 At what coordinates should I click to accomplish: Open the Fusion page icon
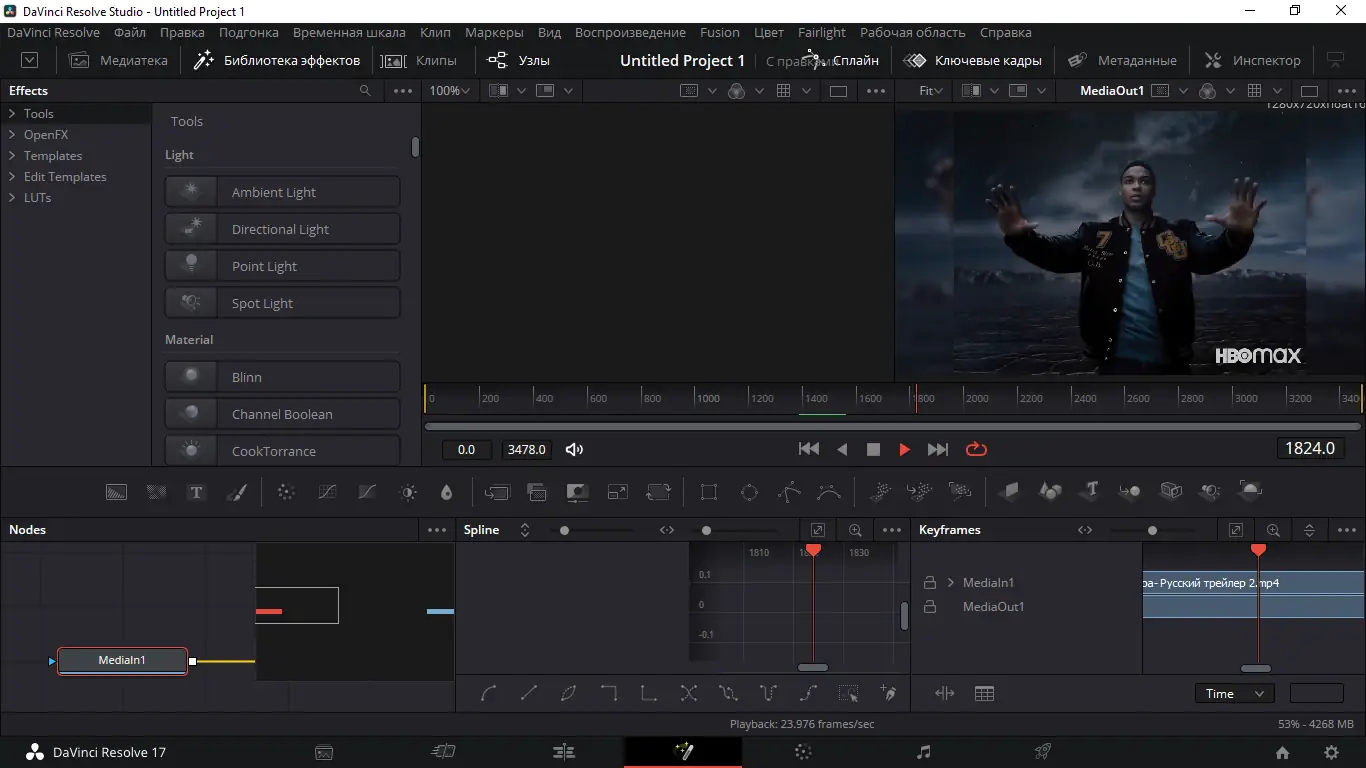coord(683,752)
